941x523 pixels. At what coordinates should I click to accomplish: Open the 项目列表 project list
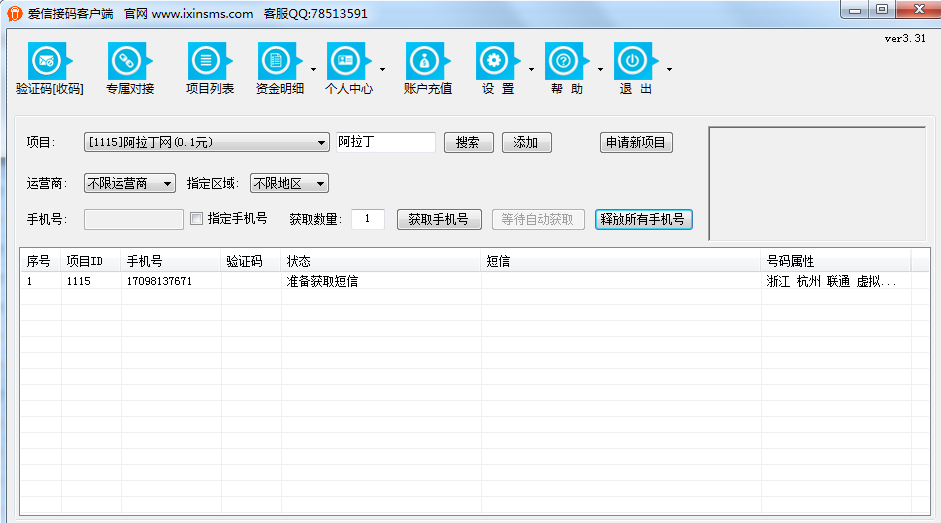pos(209,68)
